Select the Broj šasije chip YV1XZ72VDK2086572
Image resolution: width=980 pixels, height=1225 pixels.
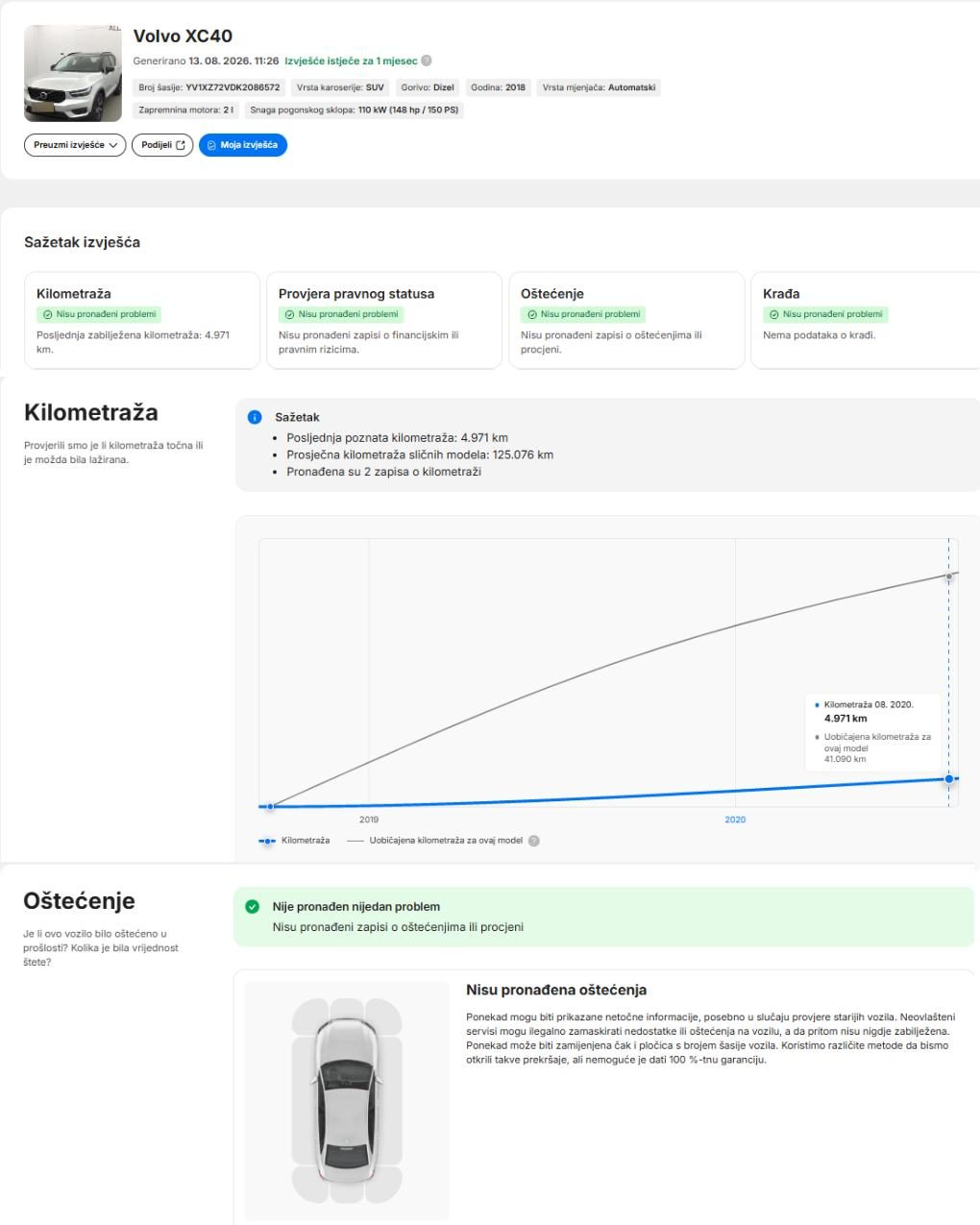[x=209, y=87]
